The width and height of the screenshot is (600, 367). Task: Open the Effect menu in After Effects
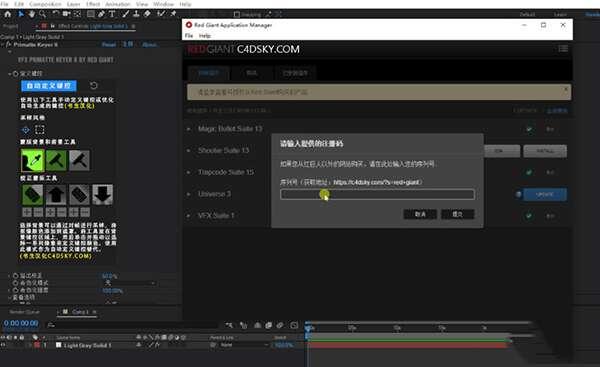[x=93, y=4]
